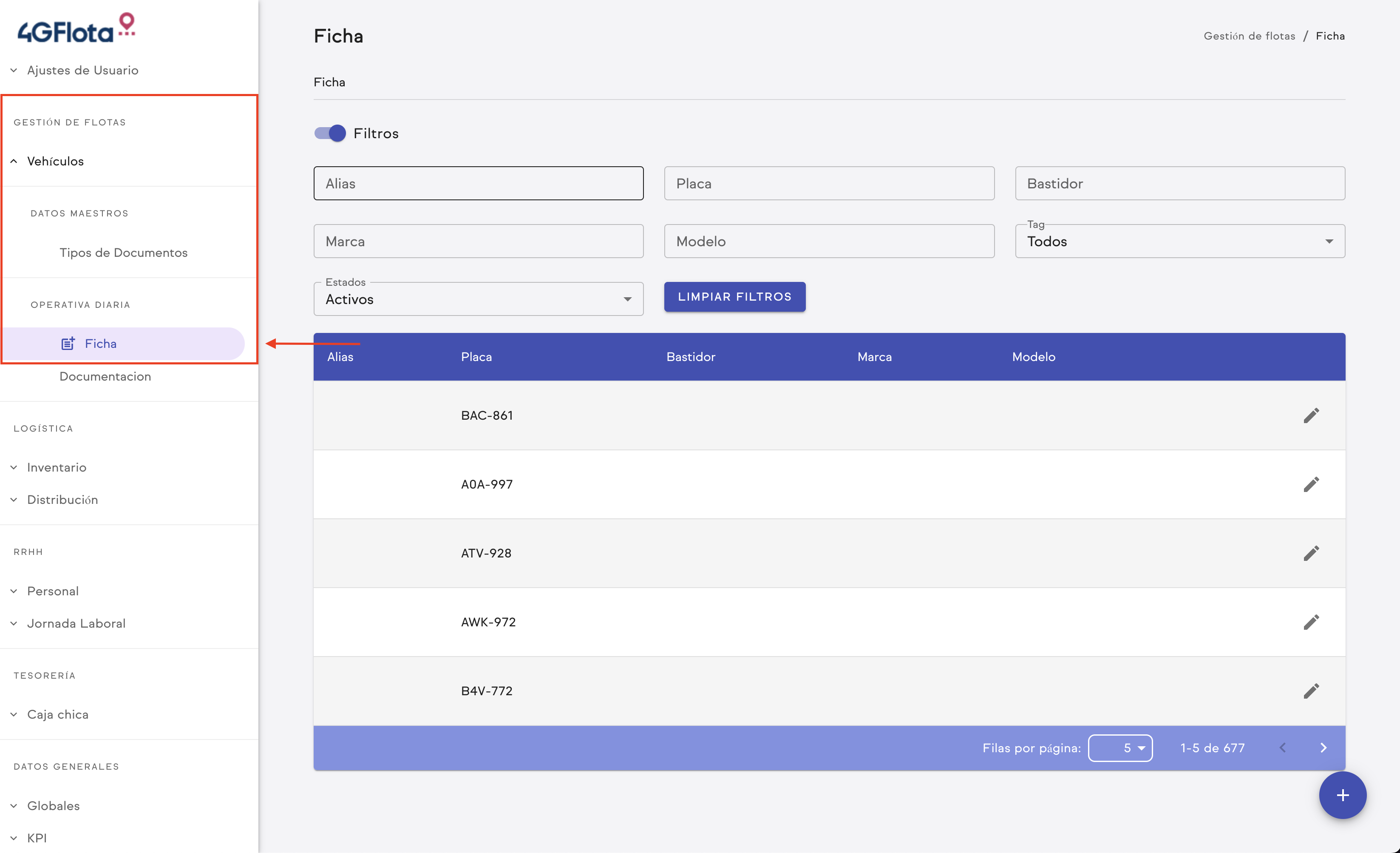Edit the B4V-772 vehicle entry
This screenshot has width=1400, height=853.
[x=1311, y=691]
